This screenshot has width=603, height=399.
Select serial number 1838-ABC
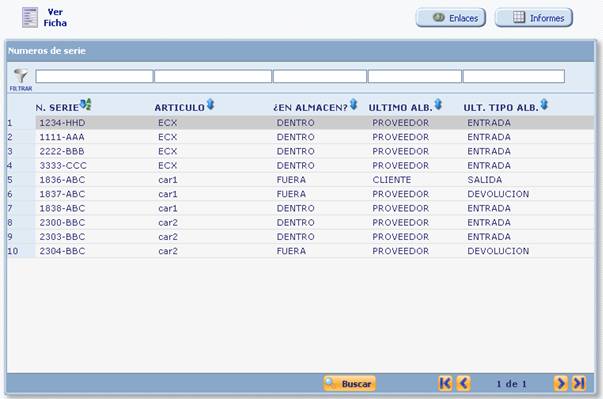(x=62, y=208)
